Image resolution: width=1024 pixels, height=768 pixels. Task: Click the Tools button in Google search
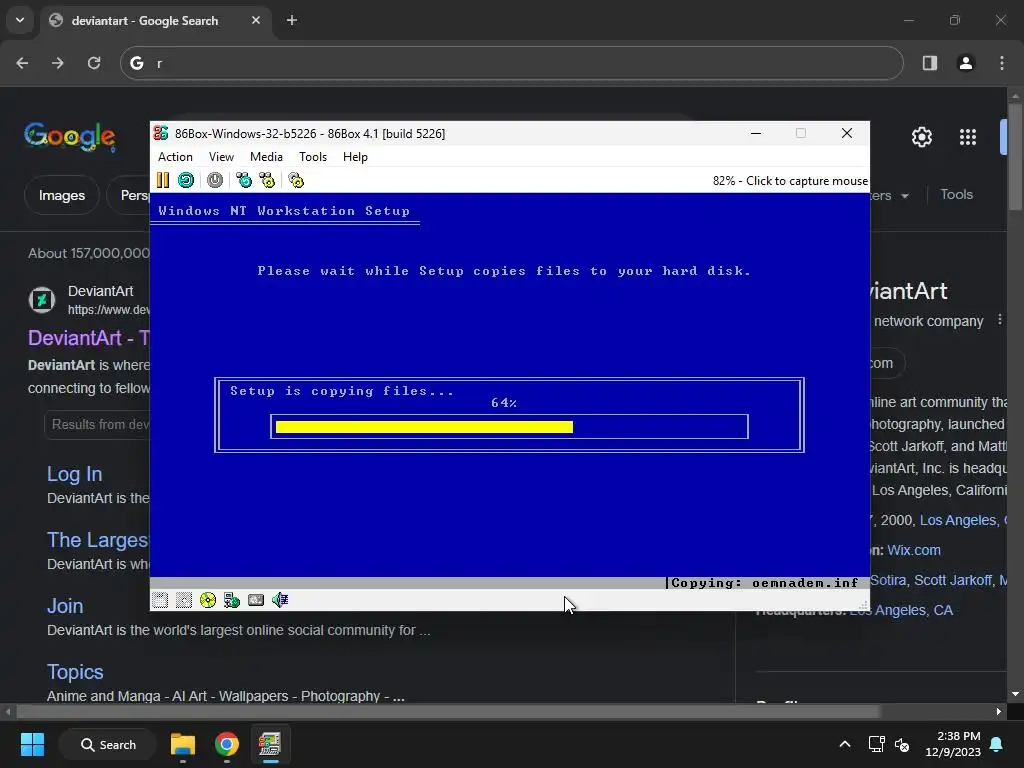click(957, 195)
